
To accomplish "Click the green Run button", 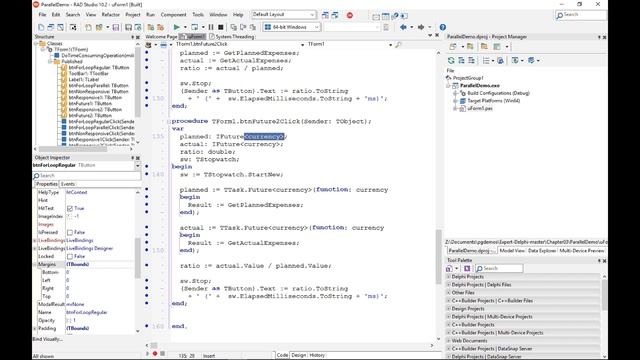I will [176, 27].
